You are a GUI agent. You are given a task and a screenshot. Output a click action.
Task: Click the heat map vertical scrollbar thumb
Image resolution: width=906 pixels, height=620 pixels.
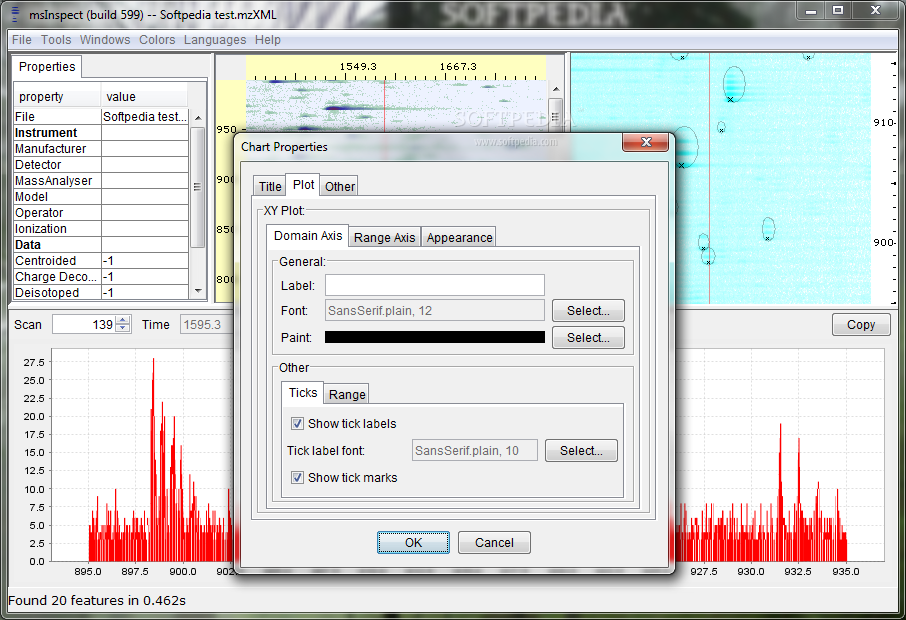[555, 118]
